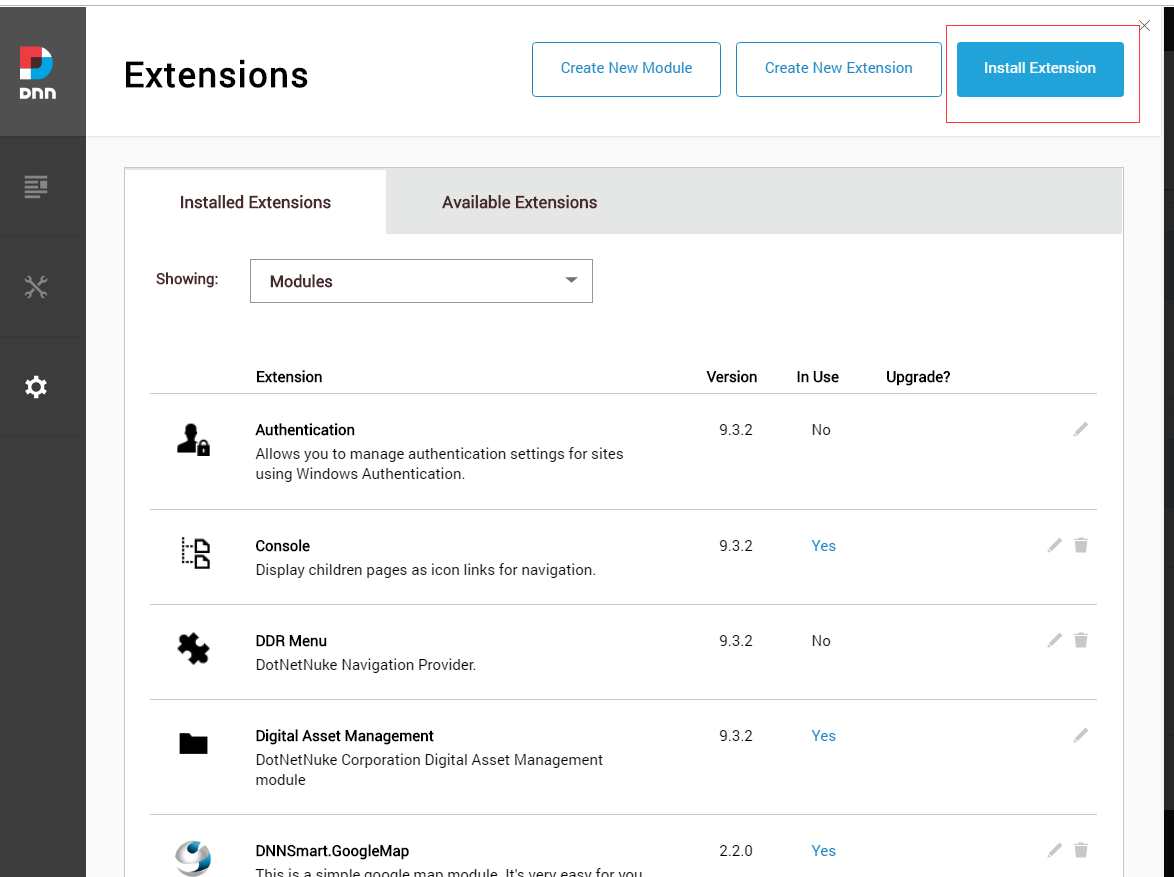Open the Content menu icon in sidebar
The height and width of the screenshot is (877, 1174).
[x=36, y=186]
